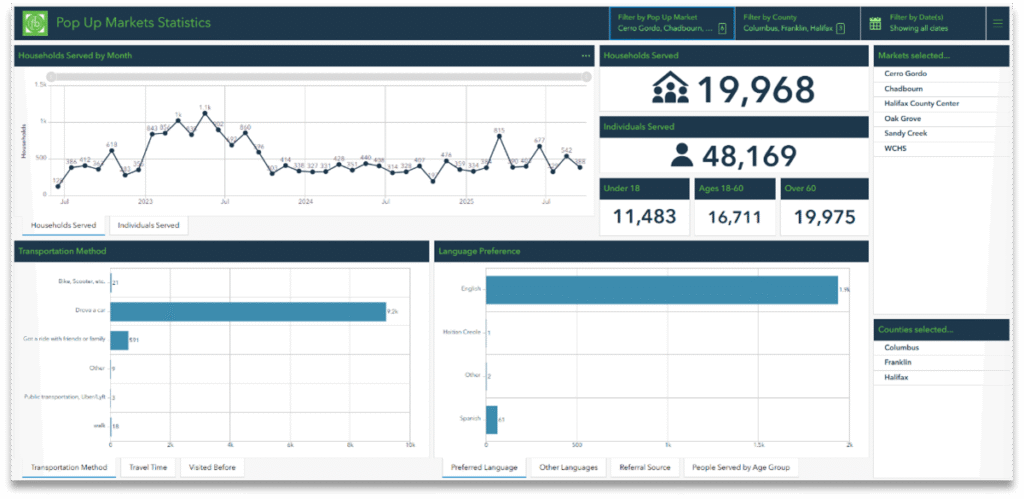Click the person icon beside 48,169
The height and width of the screenshot is (499, 1024).
click(682, 155)
